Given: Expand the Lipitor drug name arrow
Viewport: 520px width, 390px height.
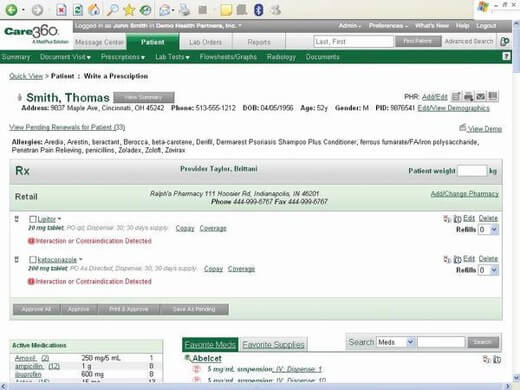Looking at the screenshot, I should pyautogui.click(x=60, y=219).
